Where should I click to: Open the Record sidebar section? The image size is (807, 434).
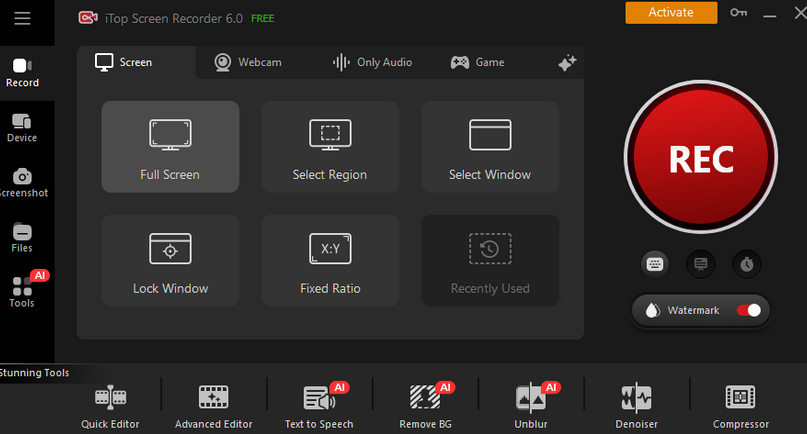click(22, 73)
